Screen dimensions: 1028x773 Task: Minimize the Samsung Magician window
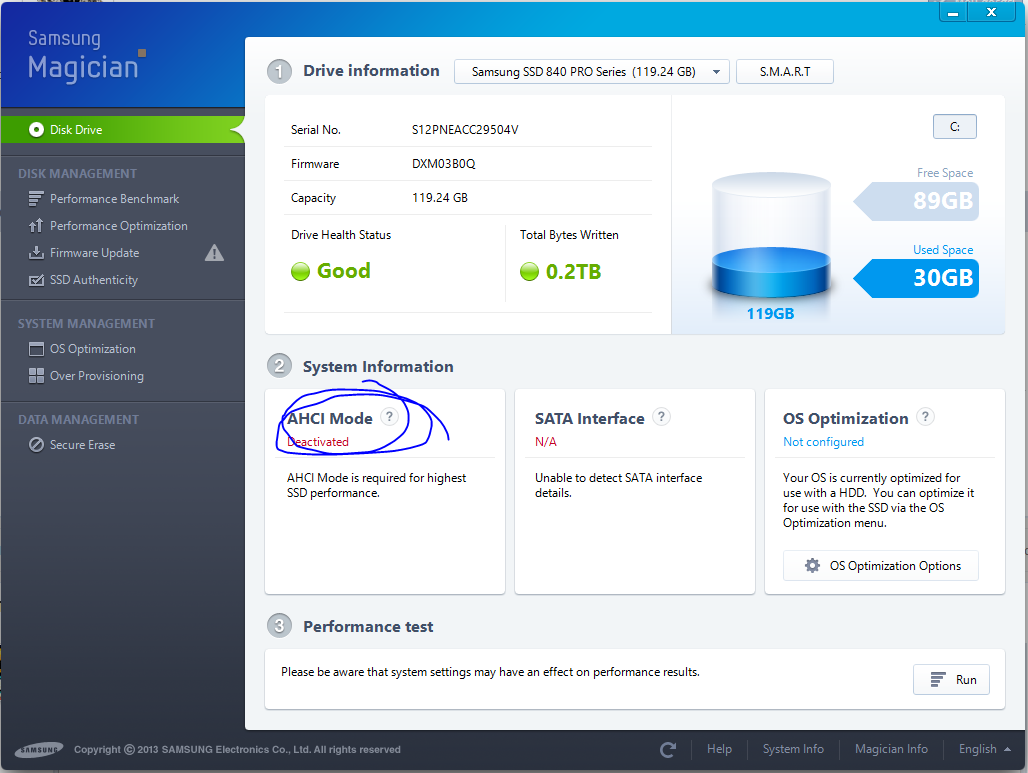[x=953, y=13]
